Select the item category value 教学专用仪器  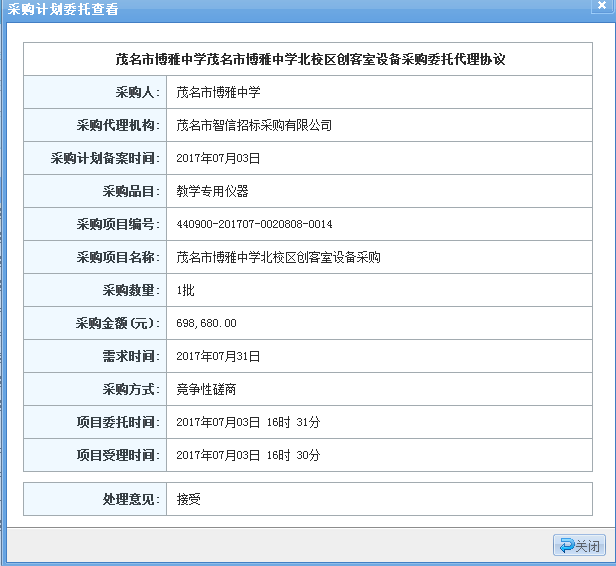click(212, 191)
